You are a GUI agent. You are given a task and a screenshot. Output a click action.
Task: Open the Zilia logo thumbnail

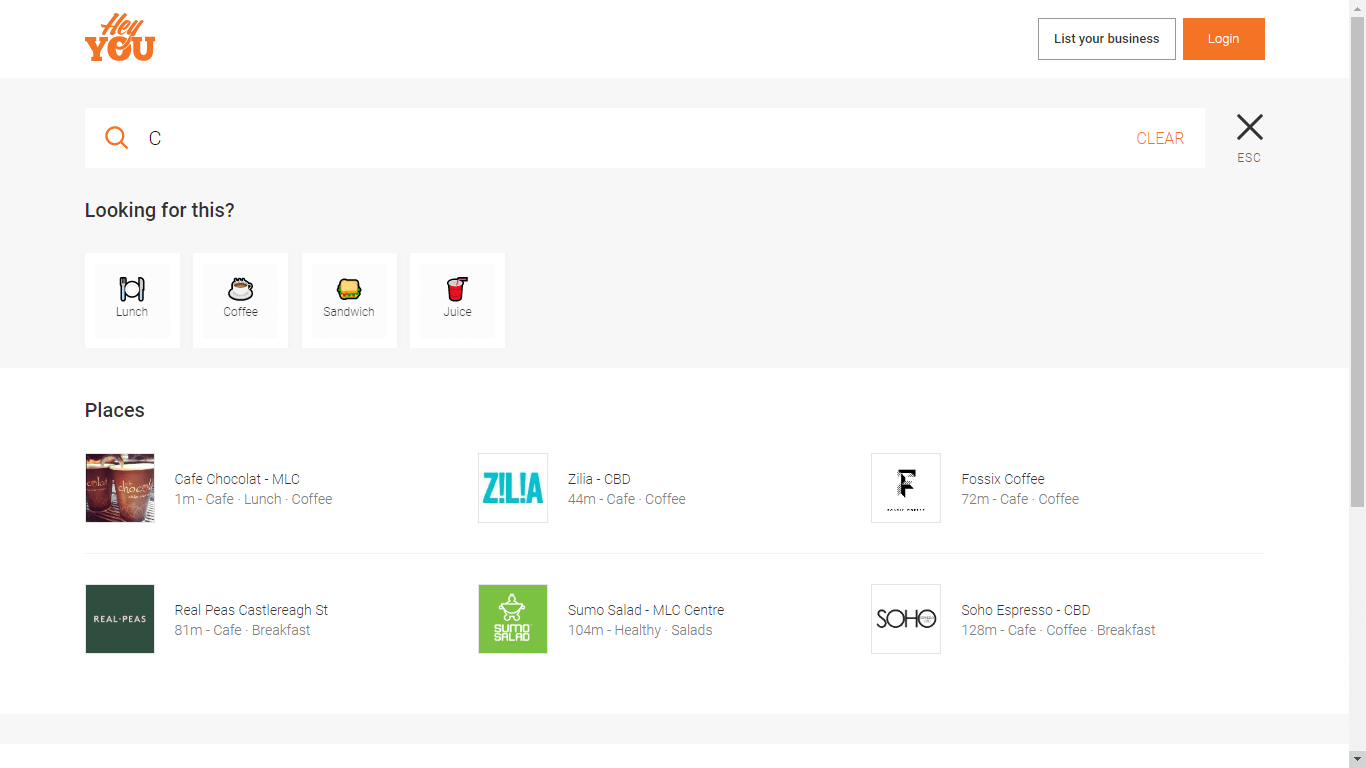pyautogui.click(x=513, y=488)
